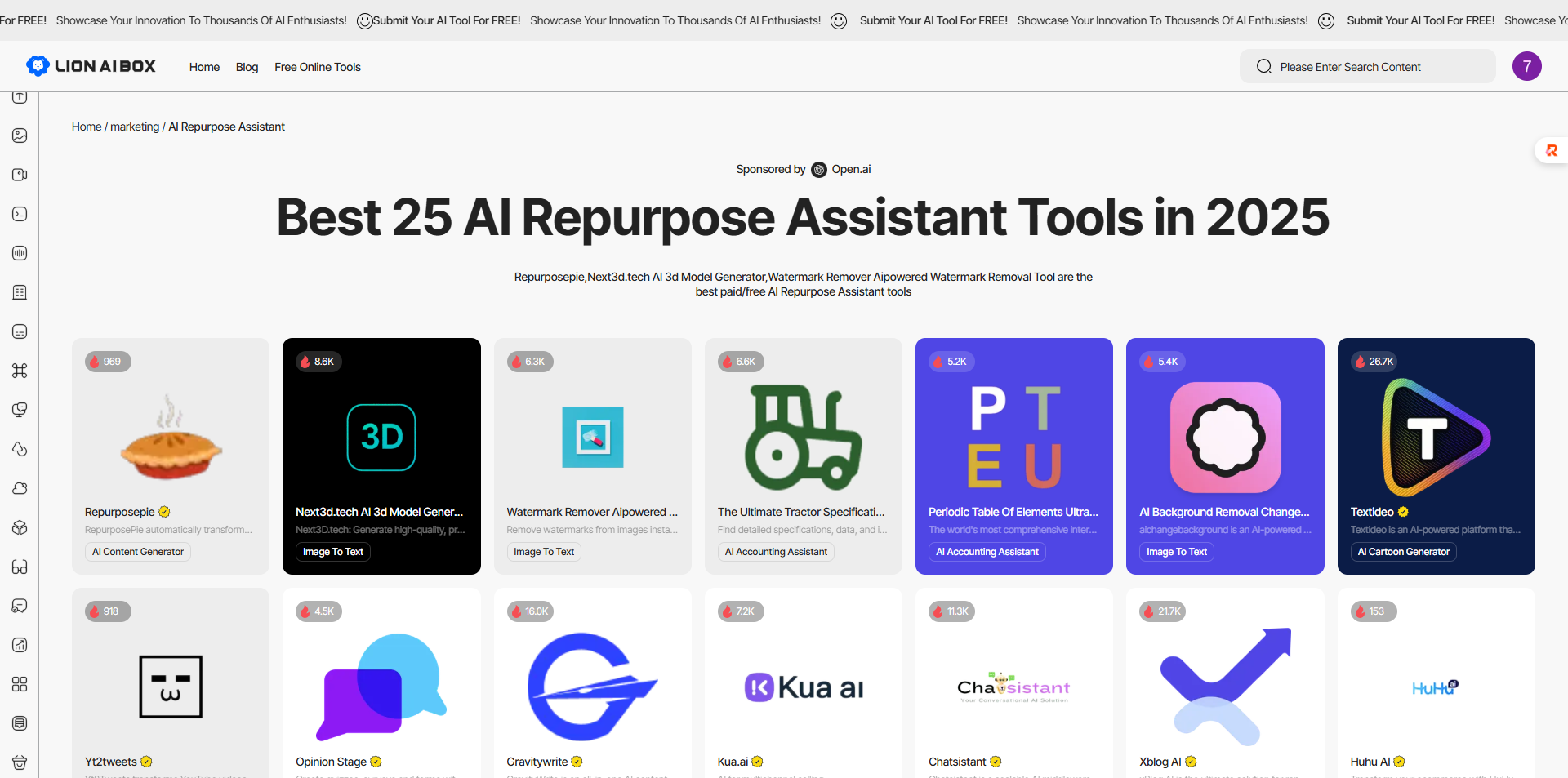Open the chat message sidebar icon
Screen dimensions: 1568x778
20,331
